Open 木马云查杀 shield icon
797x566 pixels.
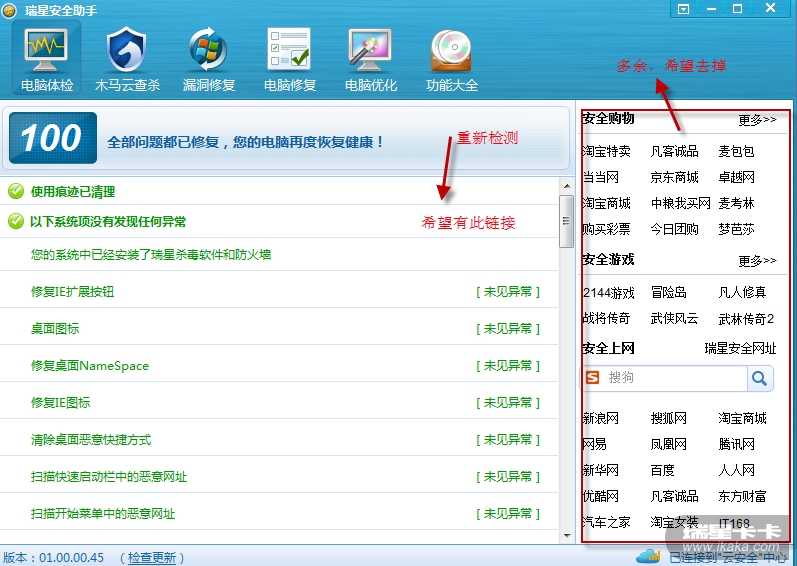coord(127,49)
